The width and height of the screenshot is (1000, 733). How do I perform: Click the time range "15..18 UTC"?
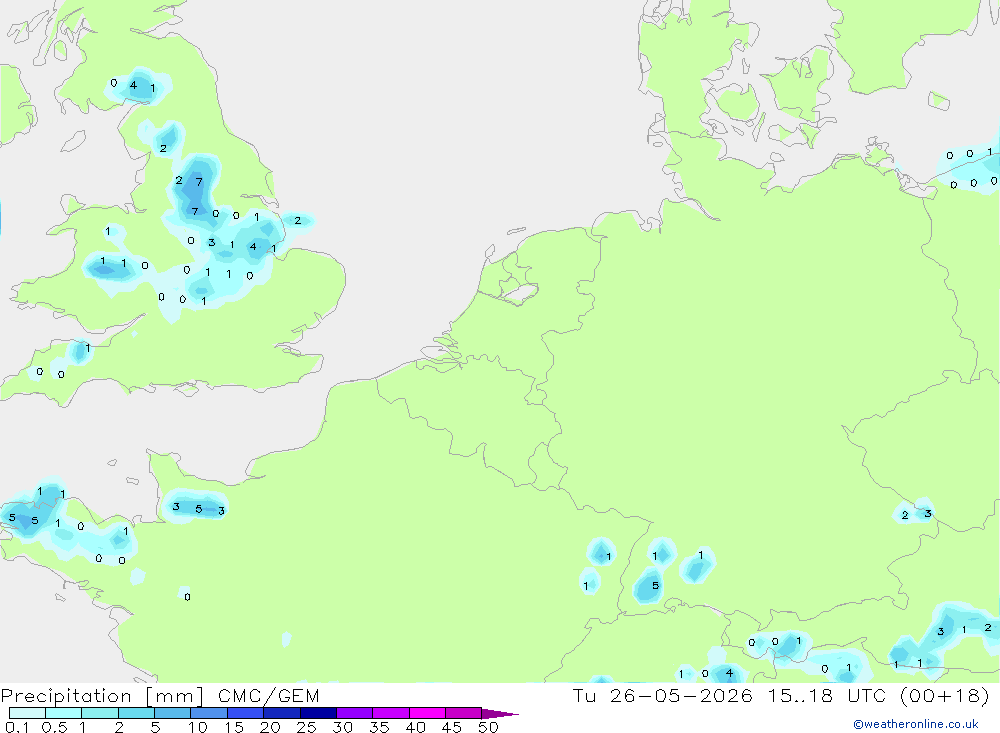point(828,695)
